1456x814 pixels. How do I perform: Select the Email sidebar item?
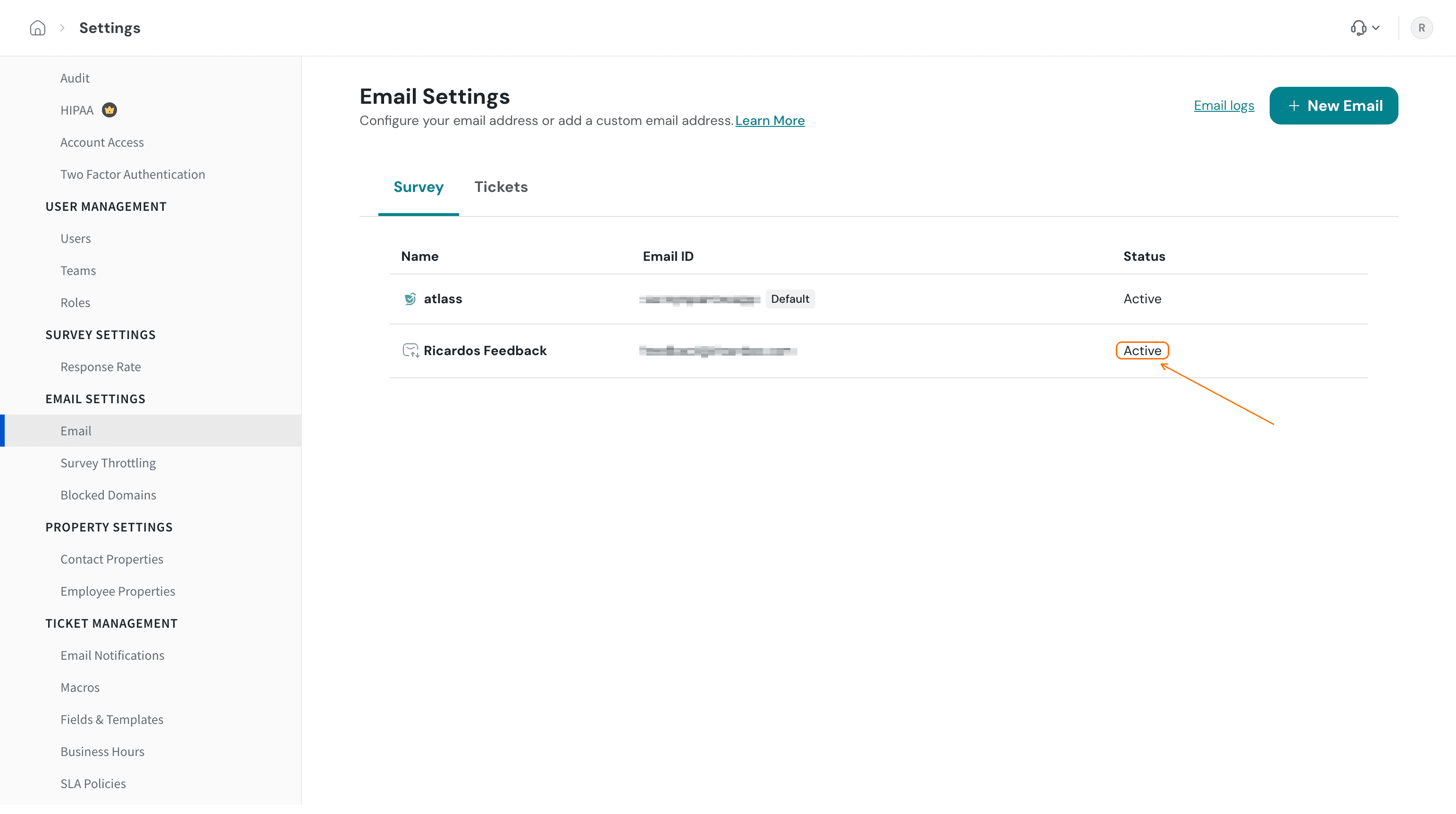pos(151,431)
